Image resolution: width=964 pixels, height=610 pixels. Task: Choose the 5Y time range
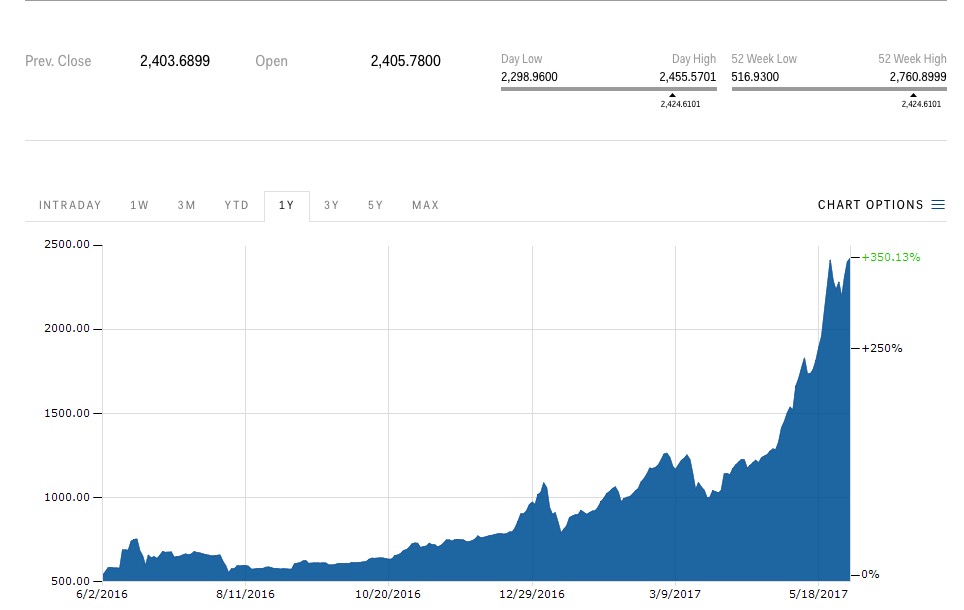point(375,206)
